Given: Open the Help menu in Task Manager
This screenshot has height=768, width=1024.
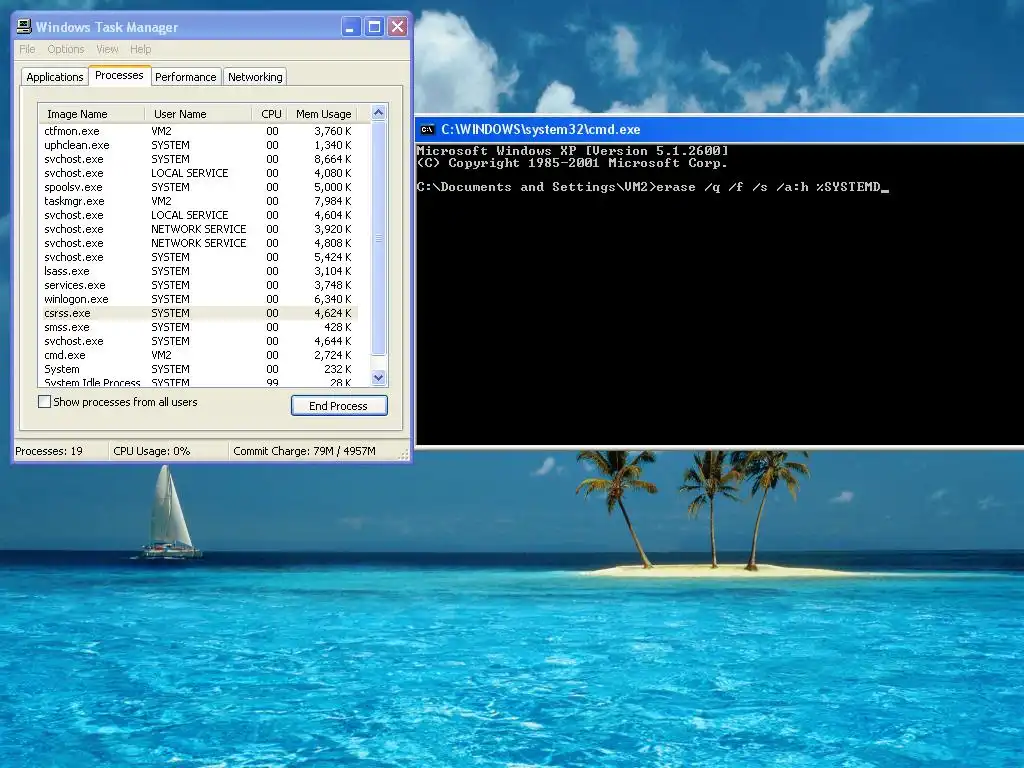Looking at the screenshot, I should (x=140, y=49).
